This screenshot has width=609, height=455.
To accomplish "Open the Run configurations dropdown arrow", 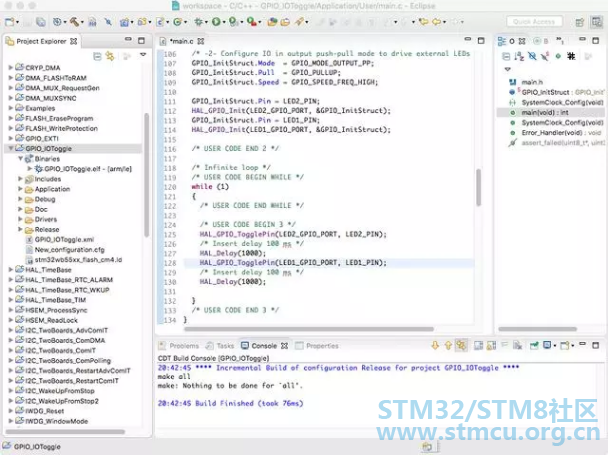I will click(x=224, y=22).
